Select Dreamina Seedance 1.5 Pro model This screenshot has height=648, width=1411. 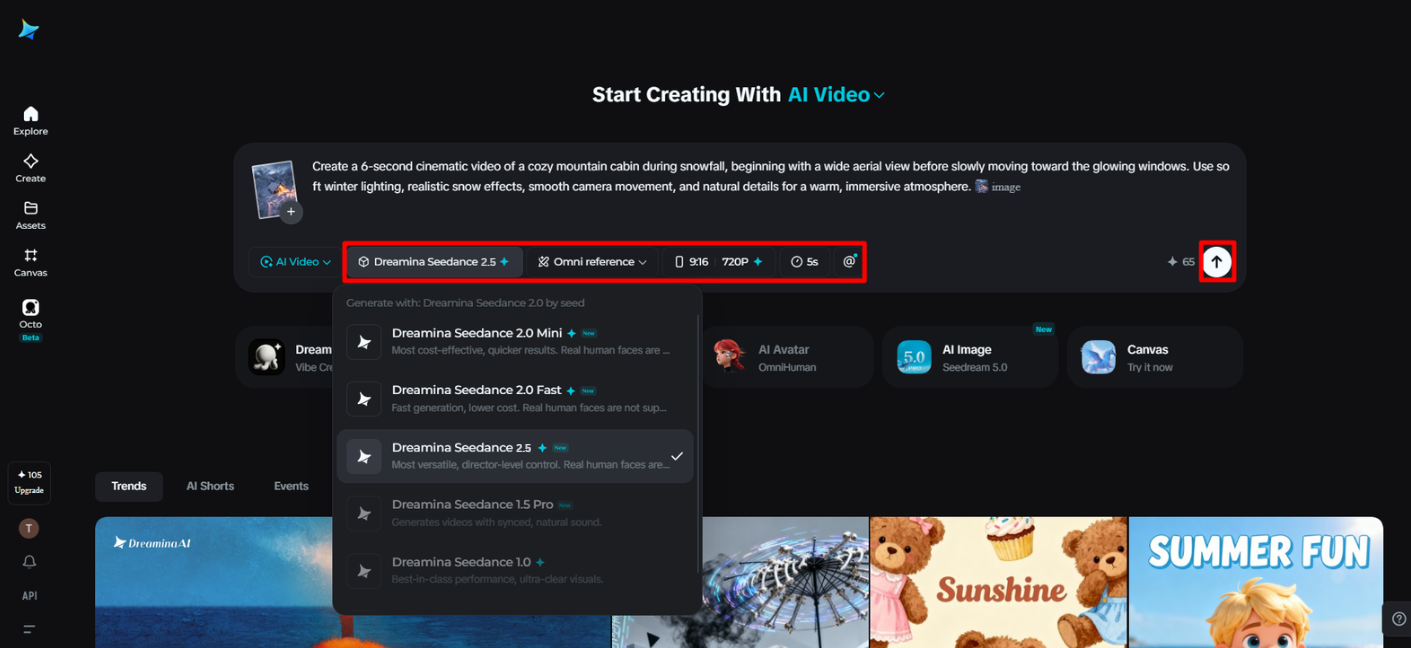(515, 513)
